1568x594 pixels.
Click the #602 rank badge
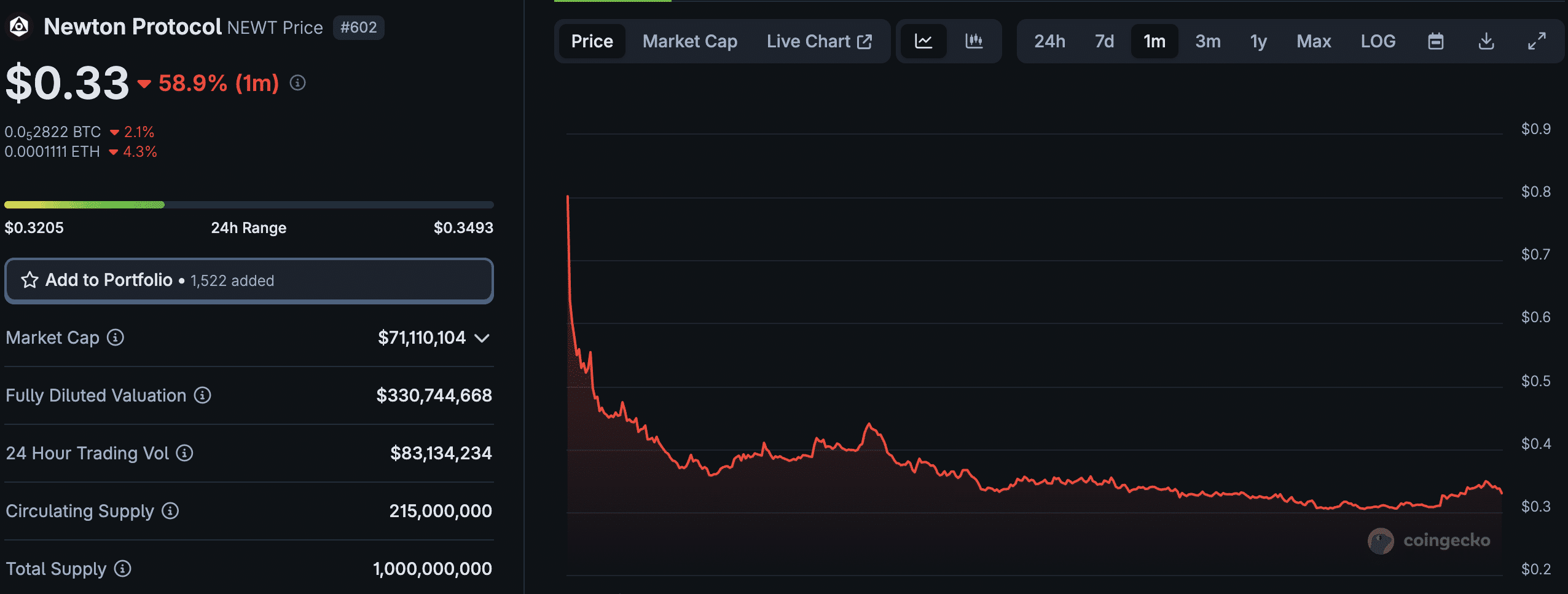359,28
